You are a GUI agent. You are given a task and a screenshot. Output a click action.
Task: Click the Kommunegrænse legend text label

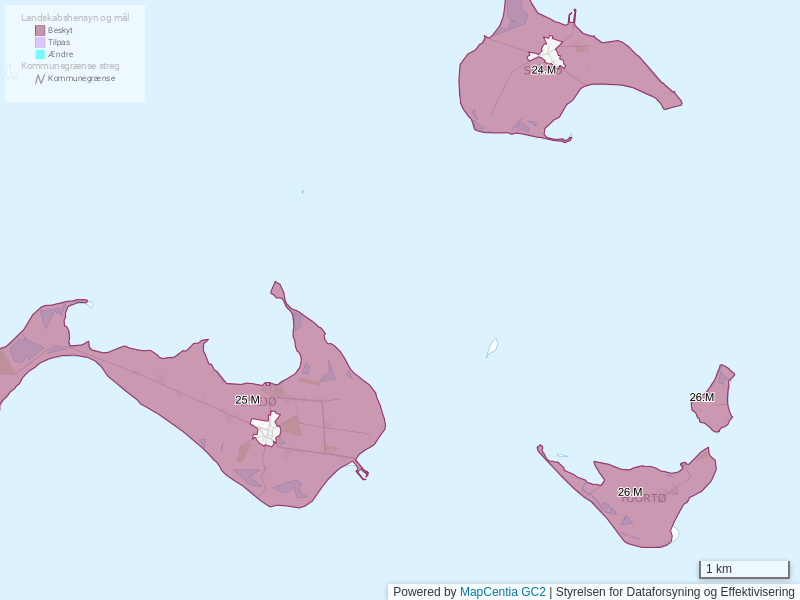(x=81, y=79)
